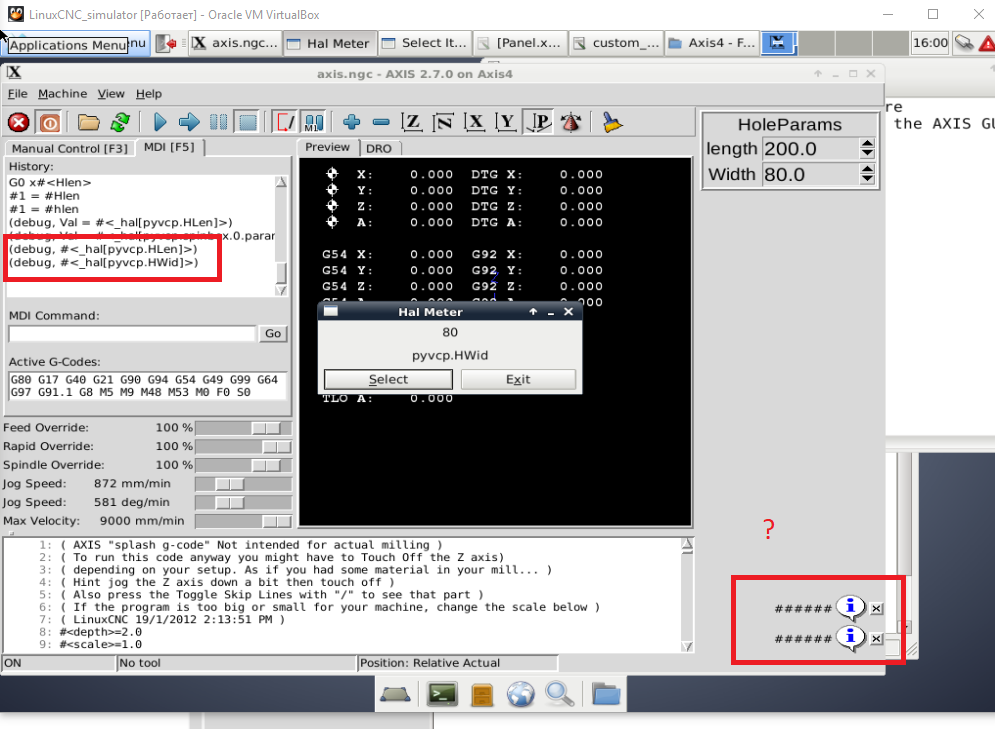Open the Help menu
995x729 pixels.
click(148, 94)
